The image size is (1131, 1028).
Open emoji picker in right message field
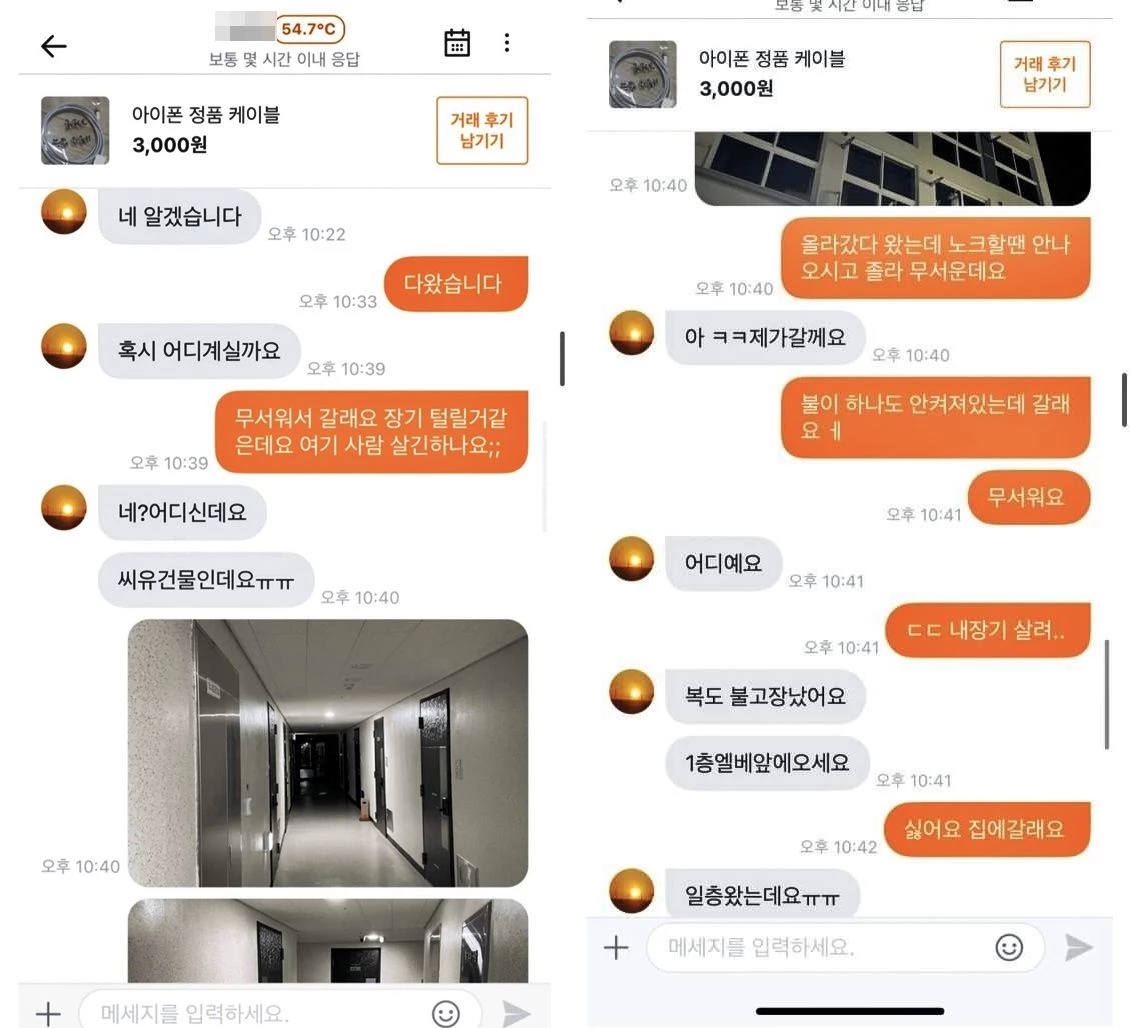click(x=1009, y=947)
